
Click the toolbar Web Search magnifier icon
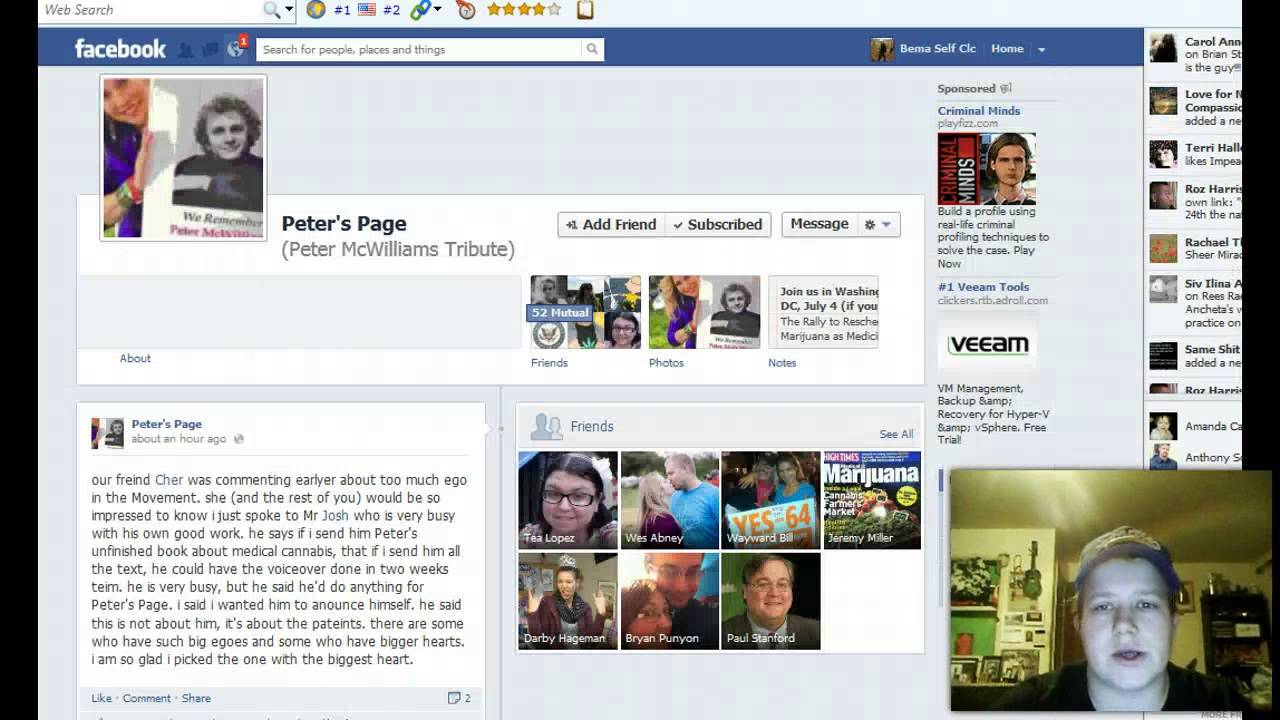tap(272, 10)
